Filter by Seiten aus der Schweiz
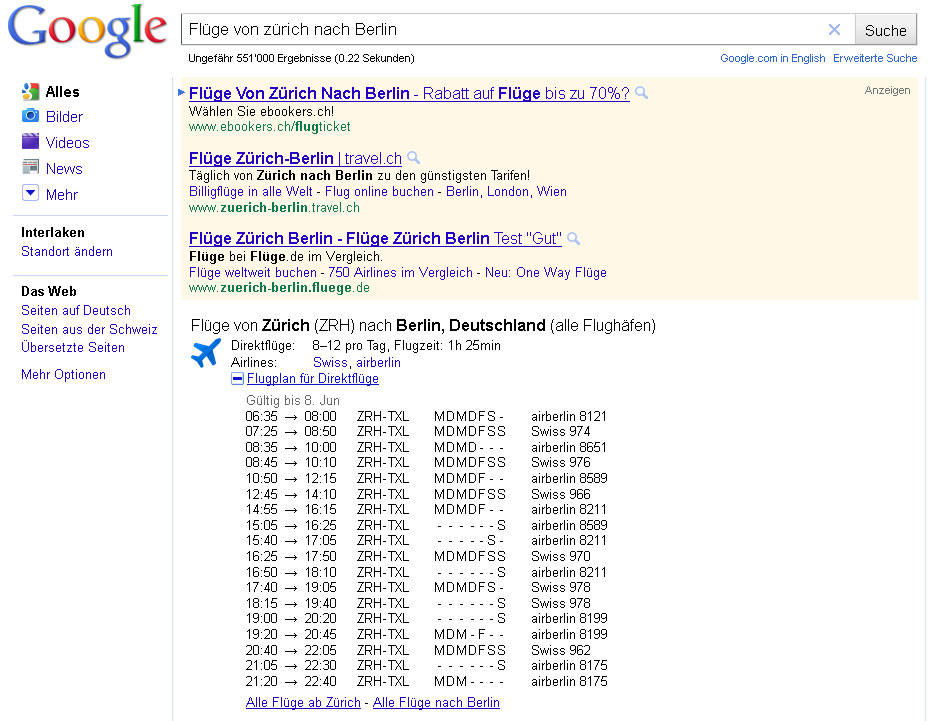The width and height of the screenshot is (928, 721). 89,330
